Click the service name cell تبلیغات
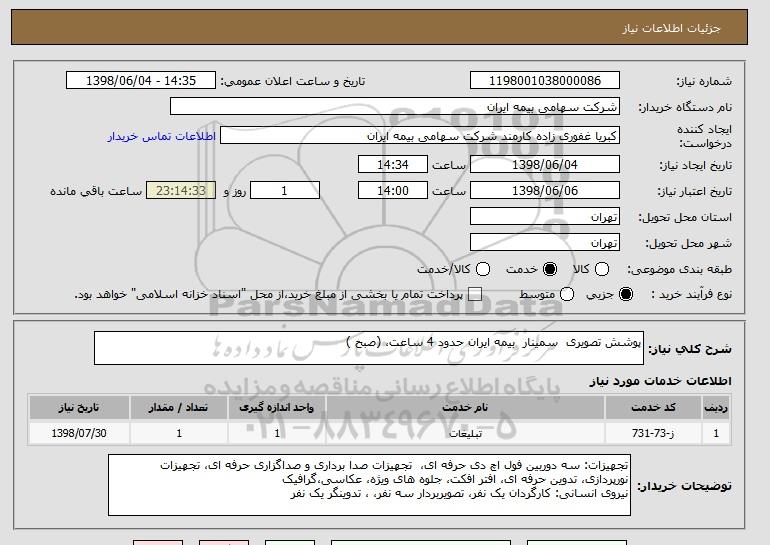770x545 pixels. (x=465, y=433)
